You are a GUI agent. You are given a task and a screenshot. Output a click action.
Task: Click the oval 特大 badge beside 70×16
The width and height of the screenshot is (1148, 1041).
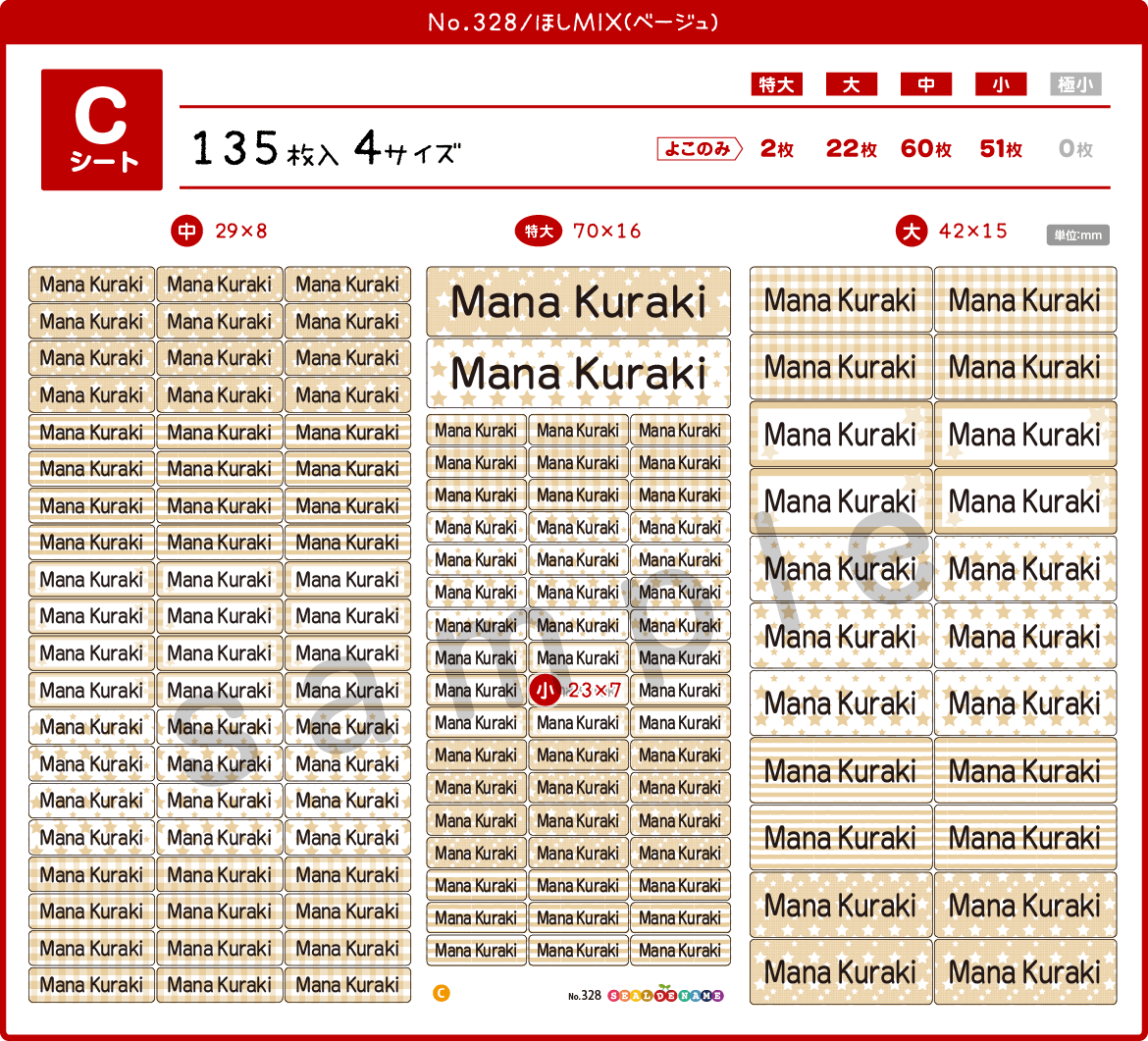538,232
